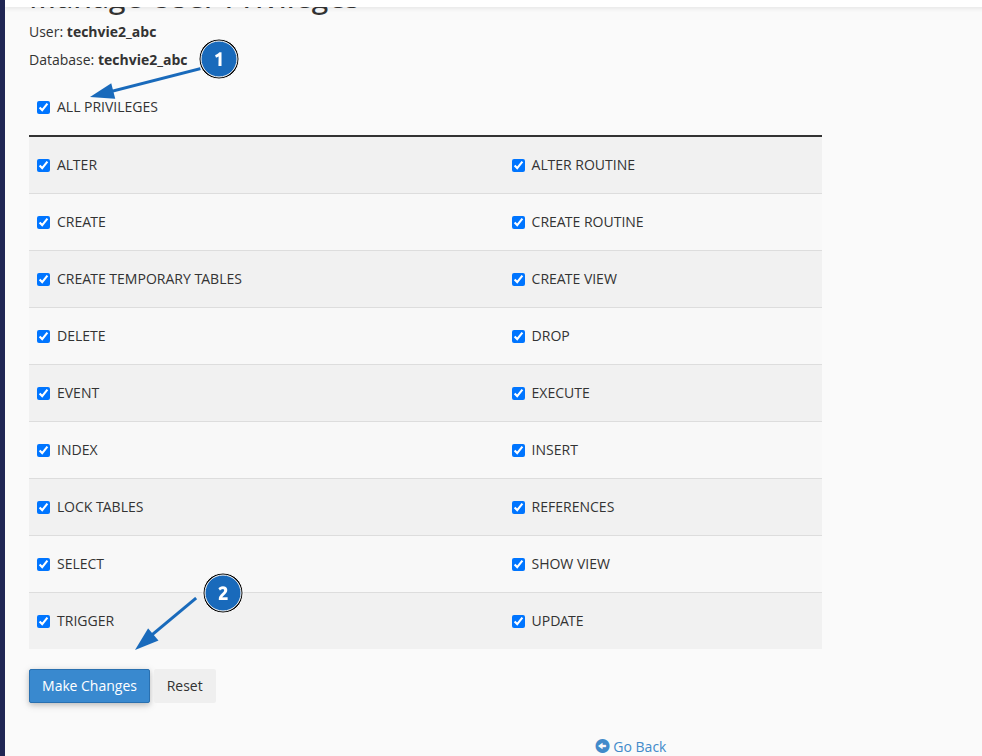Disable the DROP privilege checkbox
Screen dimensions: 982x756
[518, 337]
